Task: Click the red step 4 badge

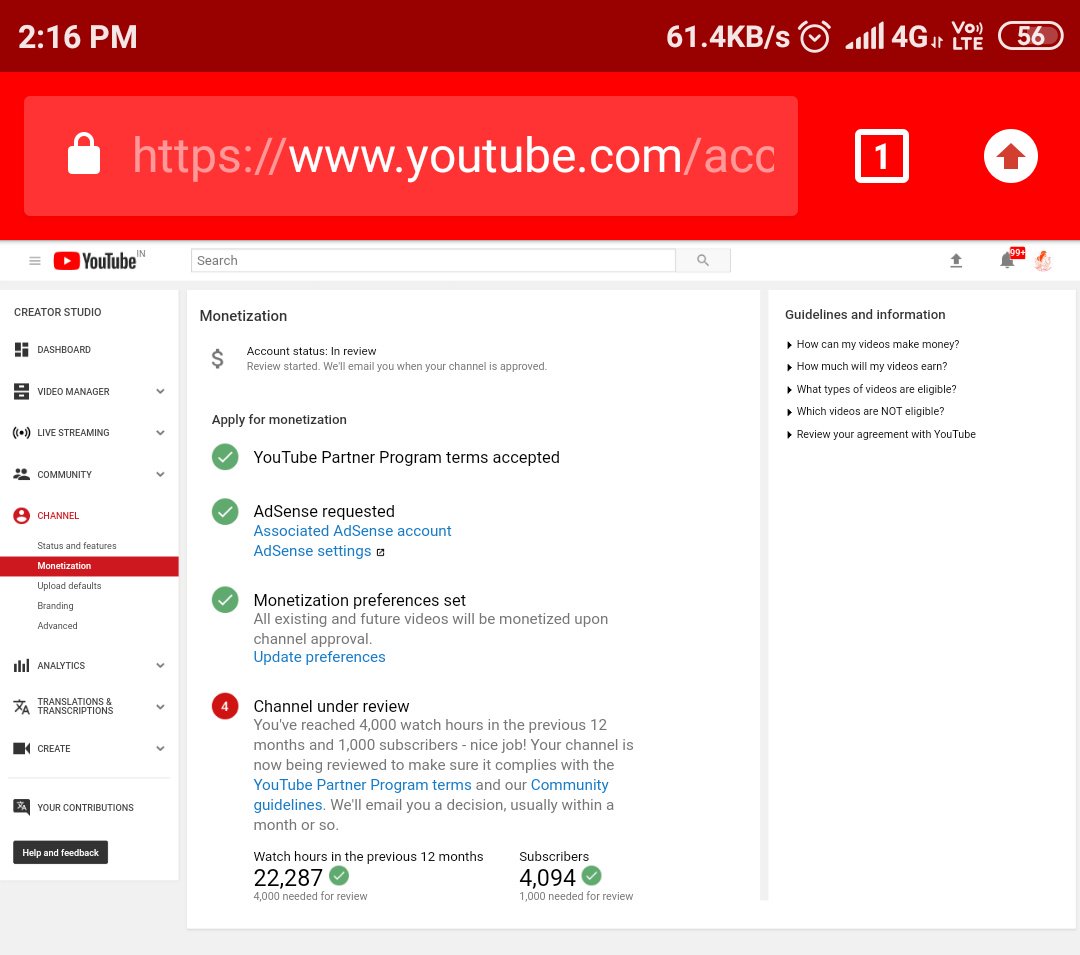Action: pyautogui.click(x=225, y=706)
